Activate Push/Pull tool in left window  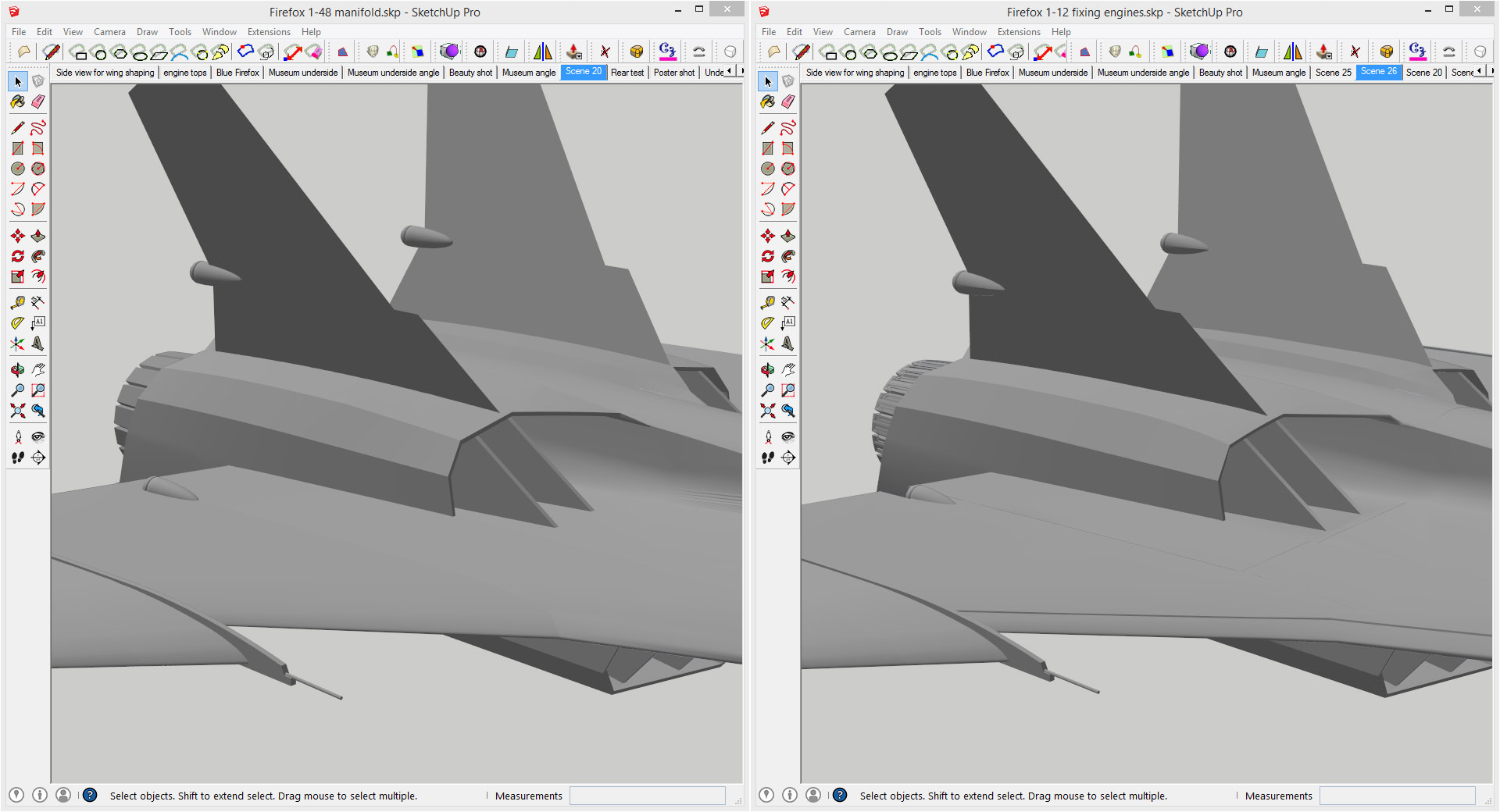(38, 236)
